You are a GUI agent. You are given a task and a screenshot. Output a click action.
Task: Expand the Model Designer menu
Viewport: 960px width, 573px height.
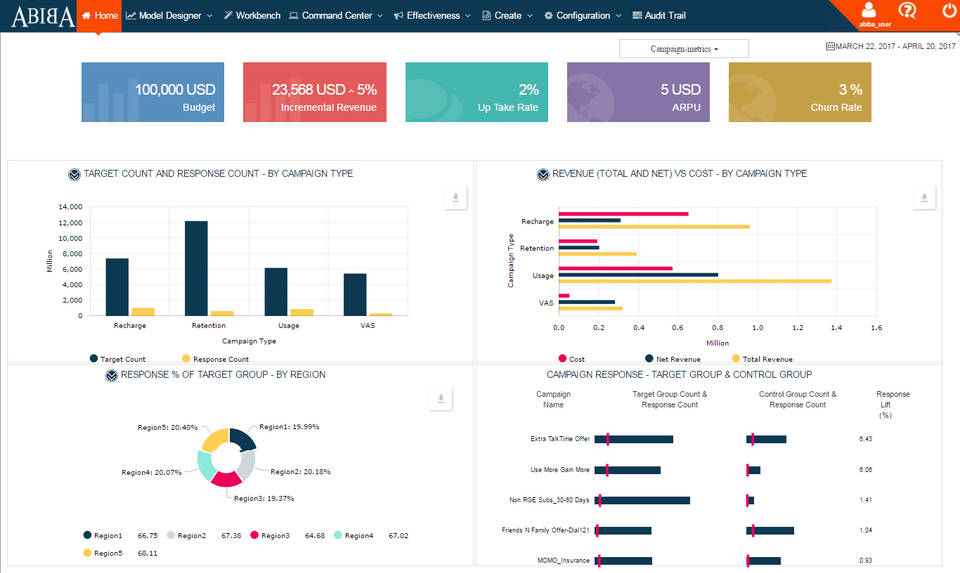[x=169, y=16]
